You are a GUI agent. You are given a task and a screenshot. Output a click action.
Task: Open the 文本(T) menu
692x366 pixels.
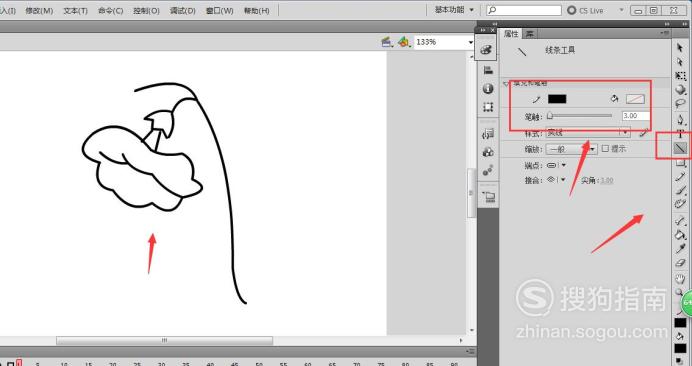75,11
